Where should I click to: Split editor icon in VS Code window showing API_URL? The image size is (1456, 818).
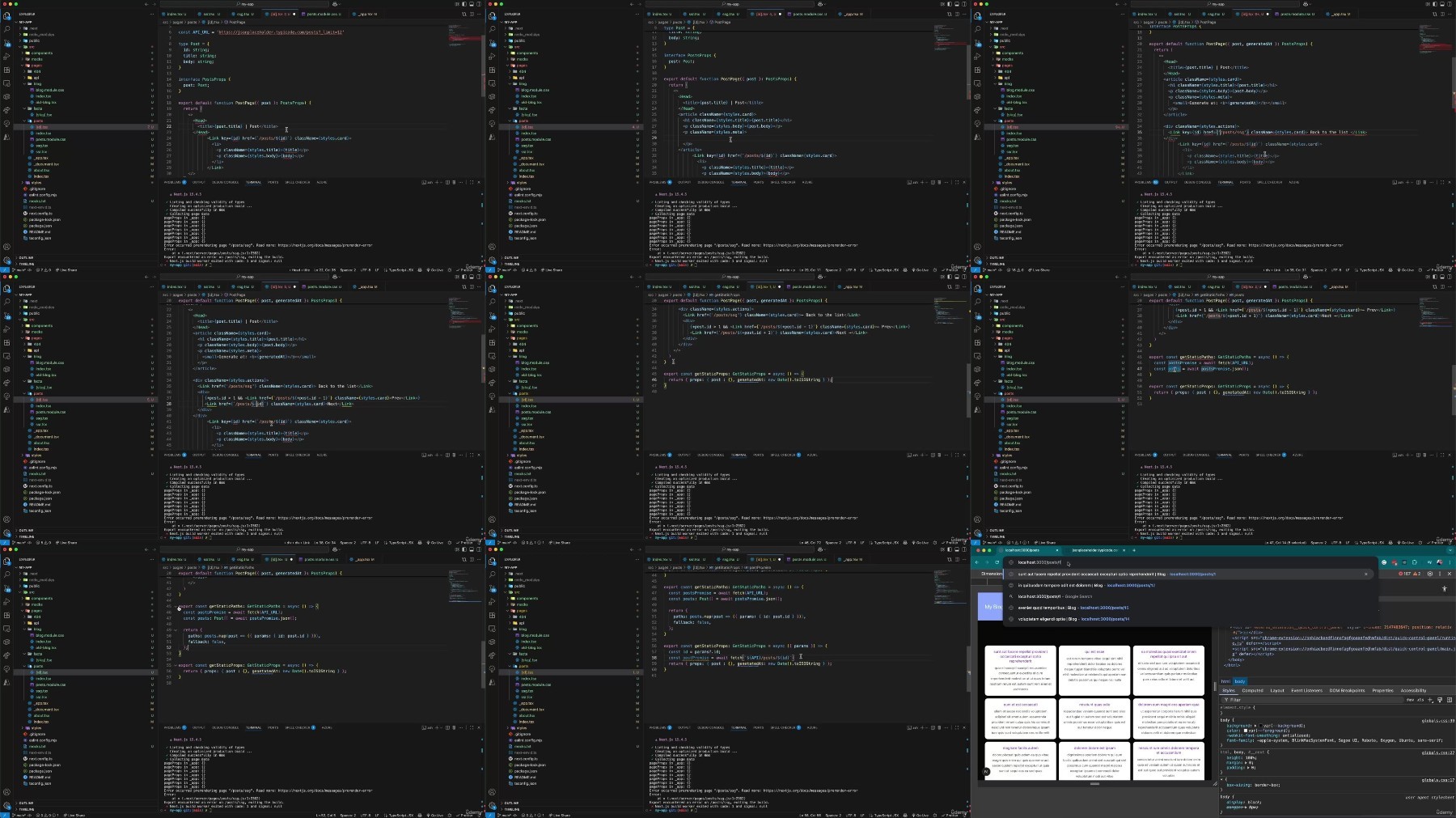pos(472,14)
